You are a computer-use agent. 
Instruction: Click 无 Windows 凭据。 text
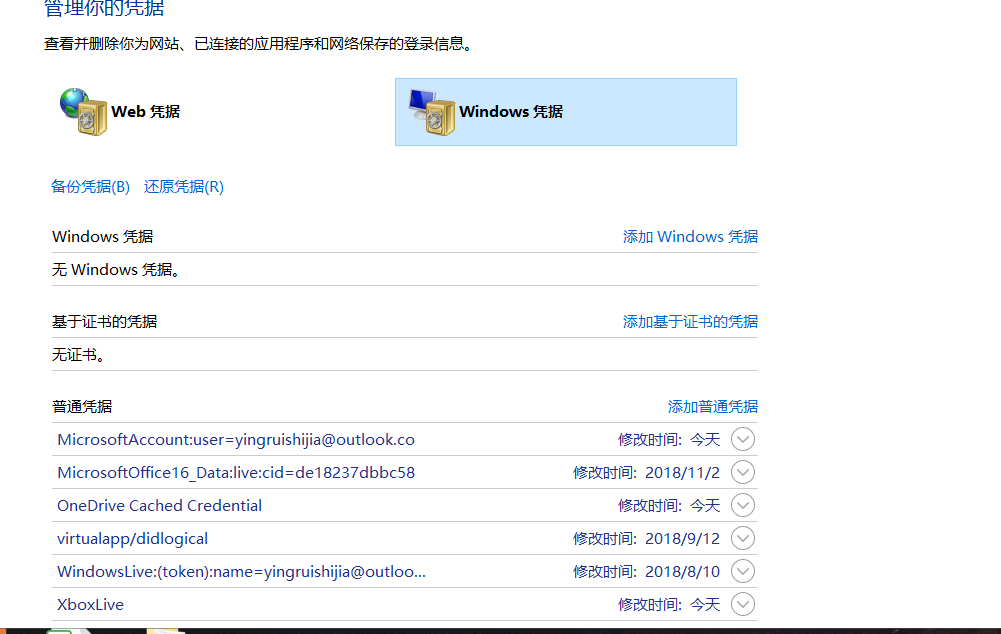[x=117, y=270]
